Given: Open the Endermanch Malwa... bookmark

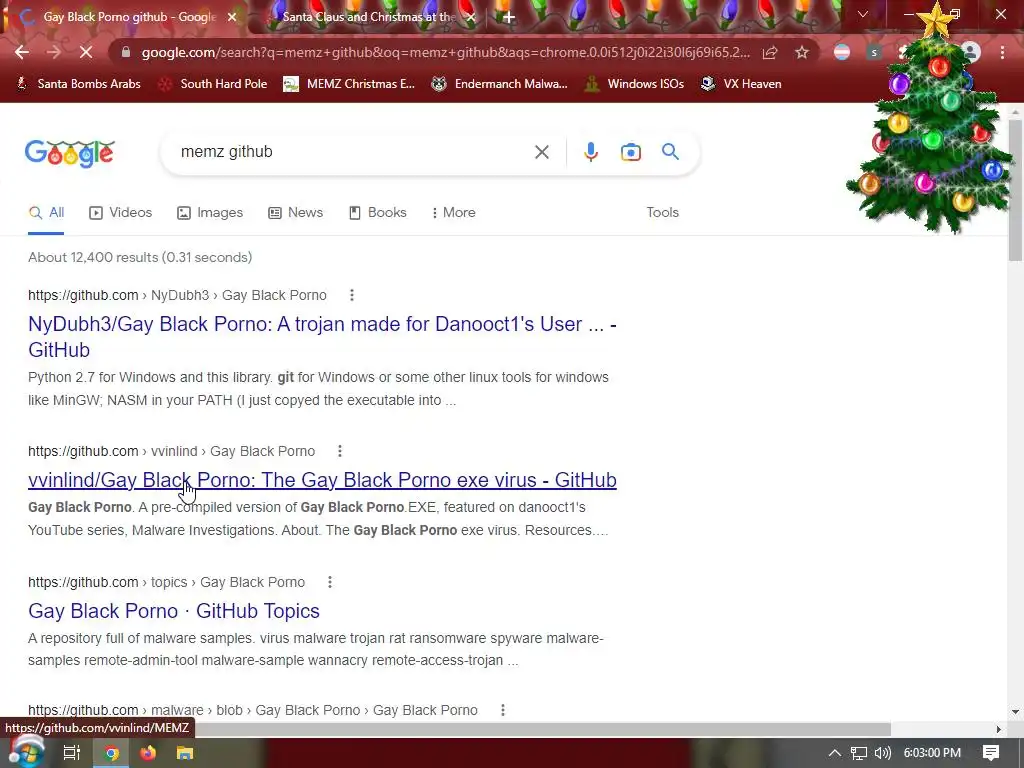Looking at the screenshot, I should 500,84.
